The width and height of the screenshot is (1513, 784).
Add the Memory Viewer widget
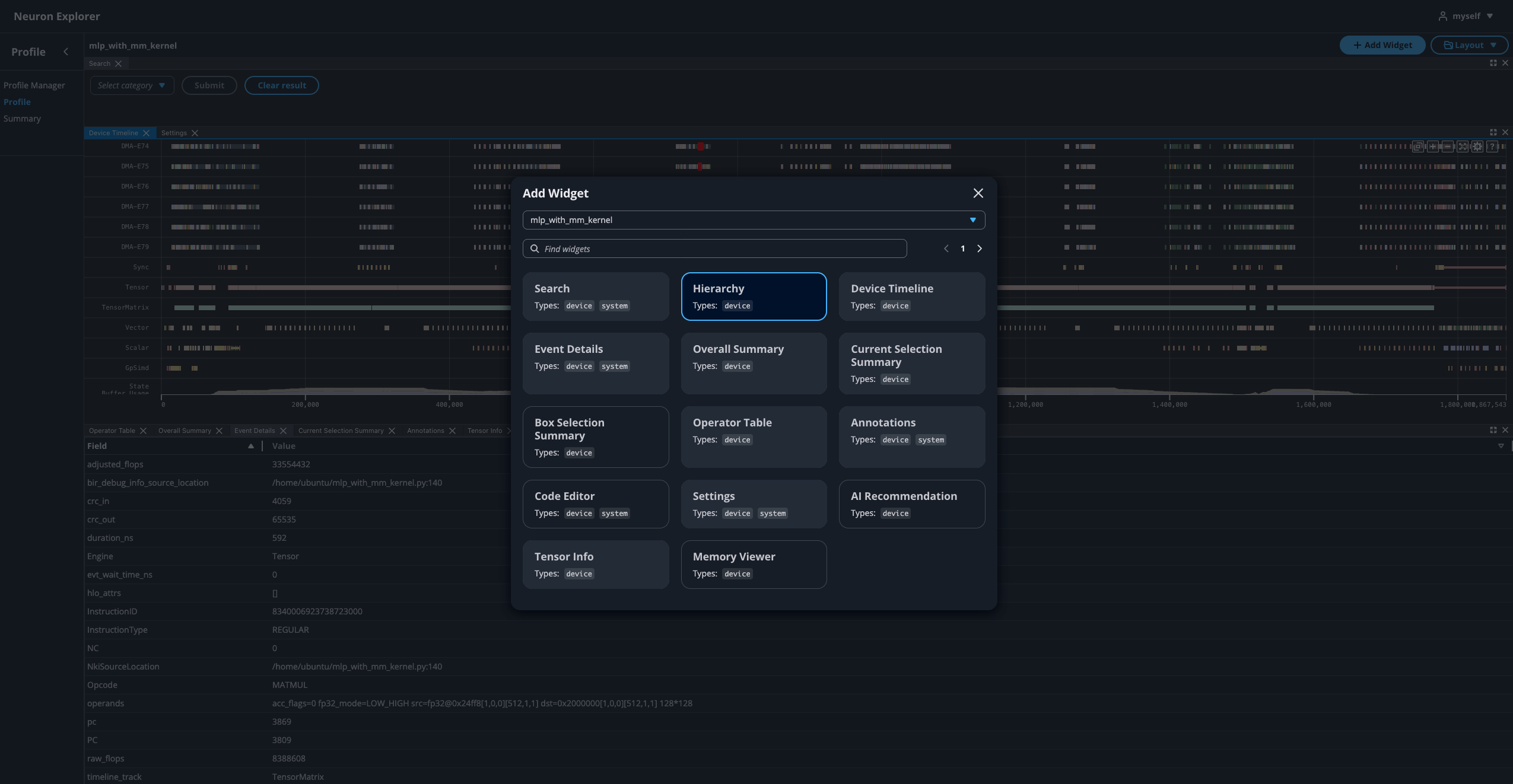click(x=754, y=565)
